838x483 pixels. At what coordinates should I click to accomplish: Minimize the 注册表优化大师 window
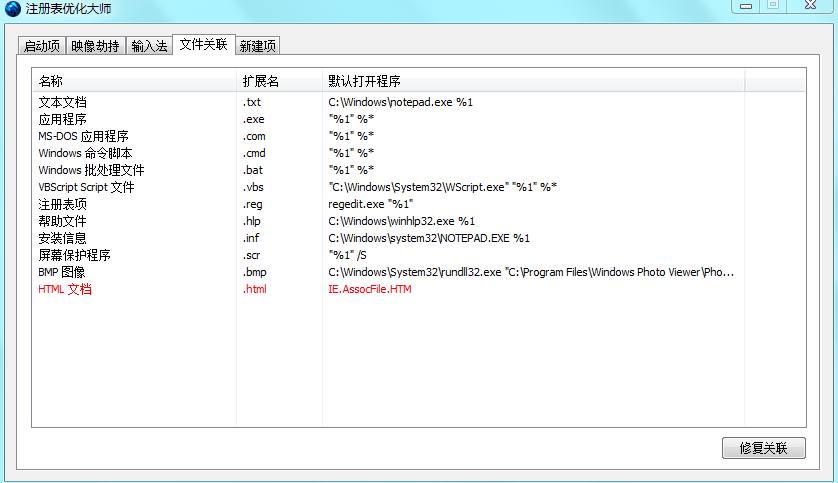746,6
